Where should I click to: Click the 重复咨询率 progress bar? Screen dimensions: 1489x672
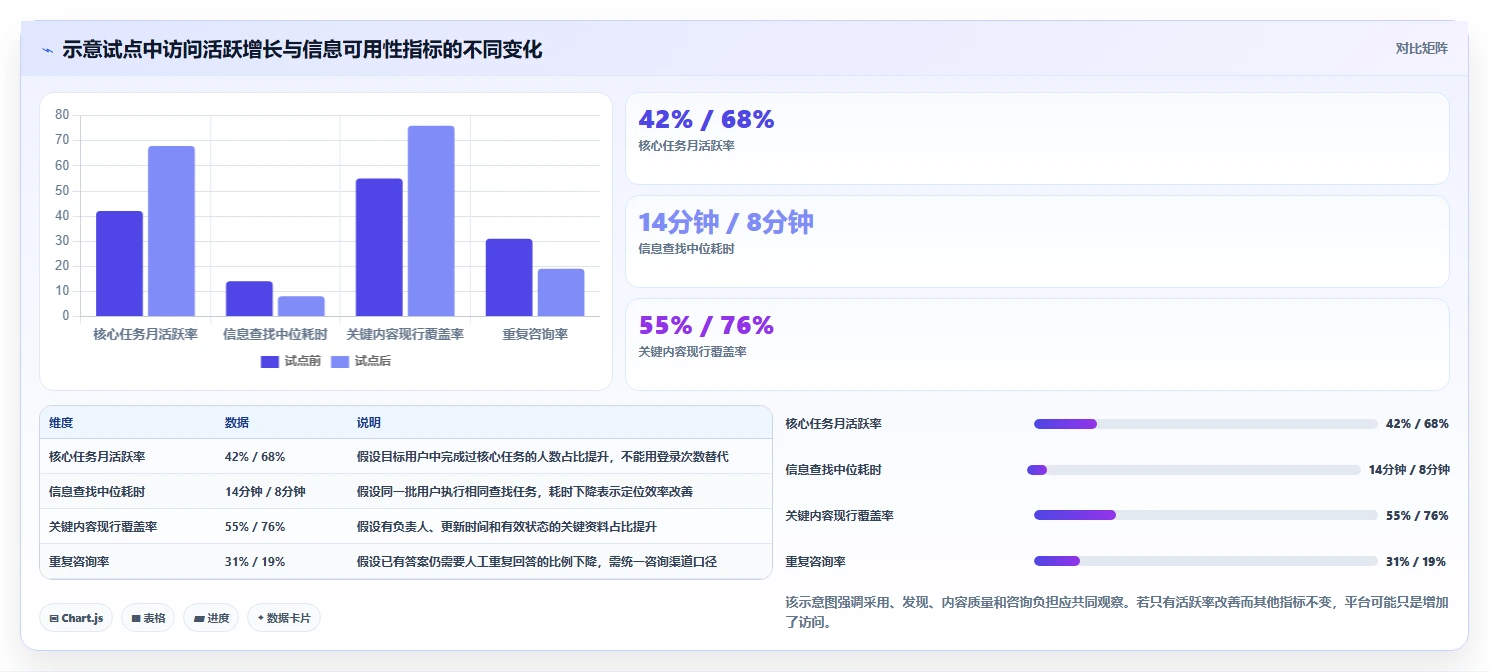[1206, 562]
